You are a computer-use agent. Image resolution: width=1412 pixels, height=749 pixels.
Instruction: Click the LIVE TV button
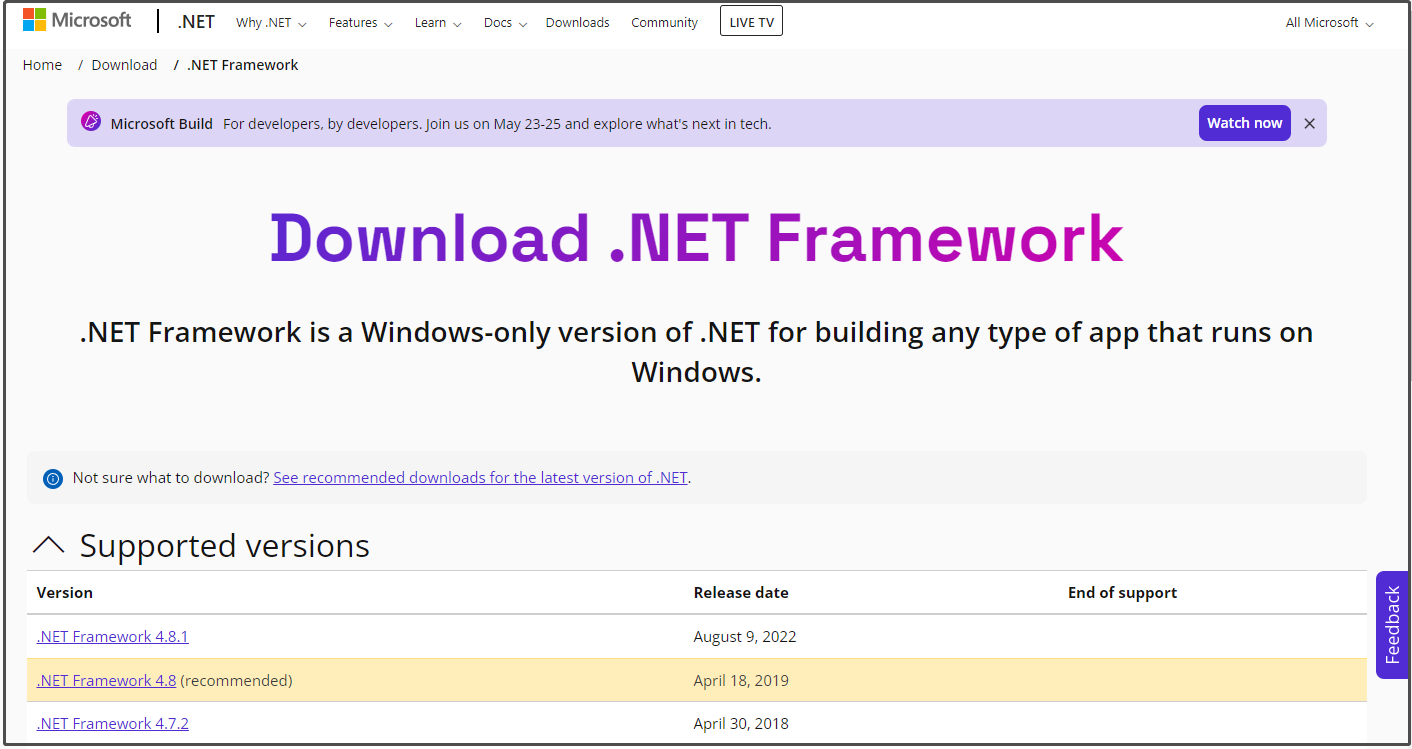(751, 22)
